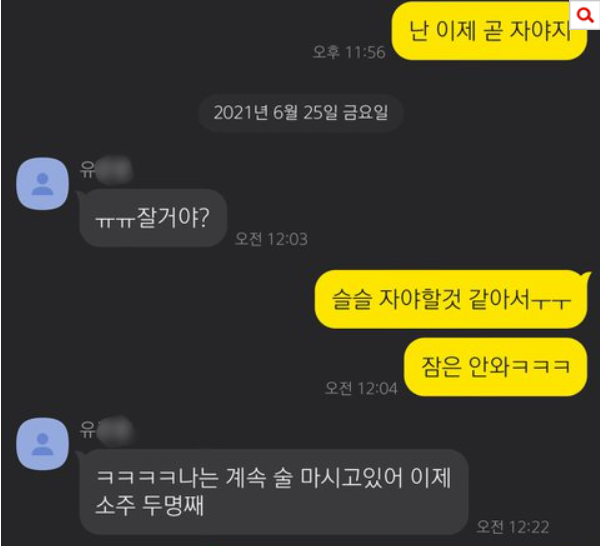Tap sender name 유 above ㅠㅠ잘거야?
Image resolution: width=600 pixels, height=546 pixels.
87,169
